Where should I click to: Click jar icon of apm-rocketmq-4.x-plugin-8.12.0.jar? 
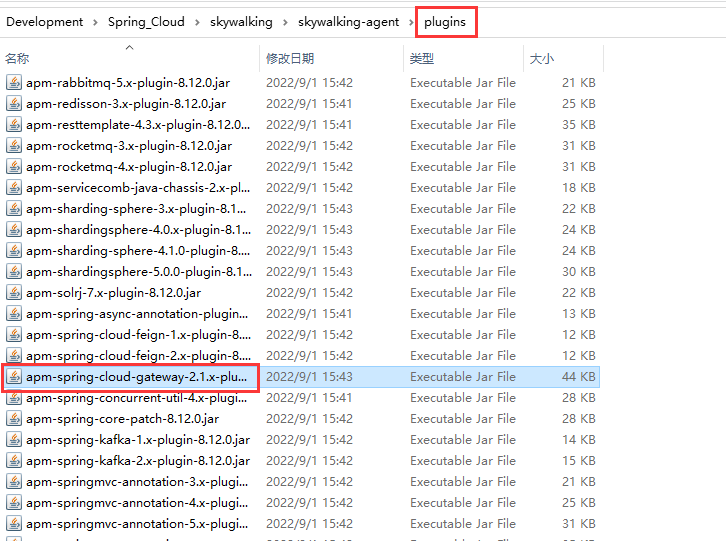(x=14, y=166)
